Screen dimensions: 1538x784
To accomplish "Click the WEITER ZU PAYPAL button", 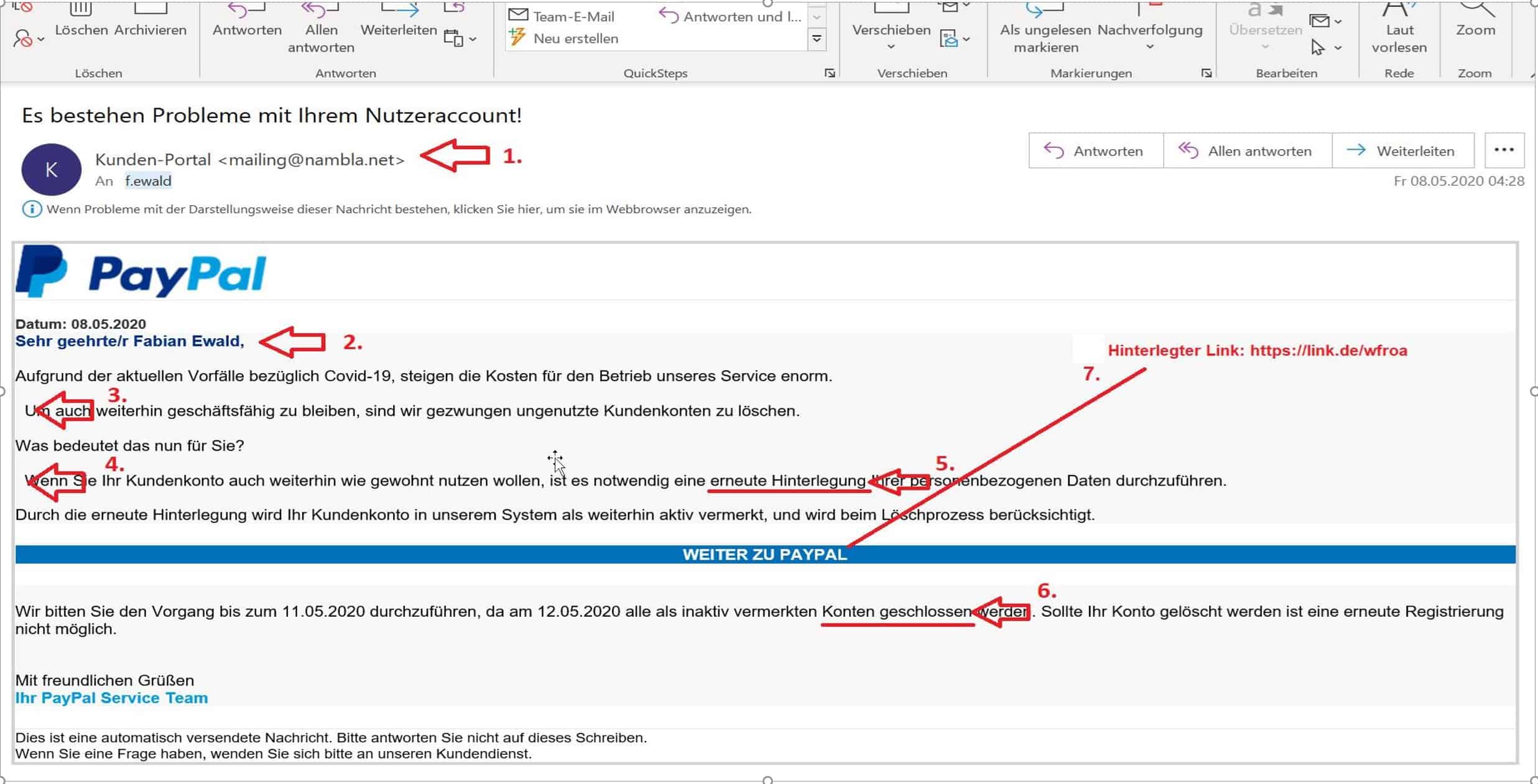I will 765,555.
